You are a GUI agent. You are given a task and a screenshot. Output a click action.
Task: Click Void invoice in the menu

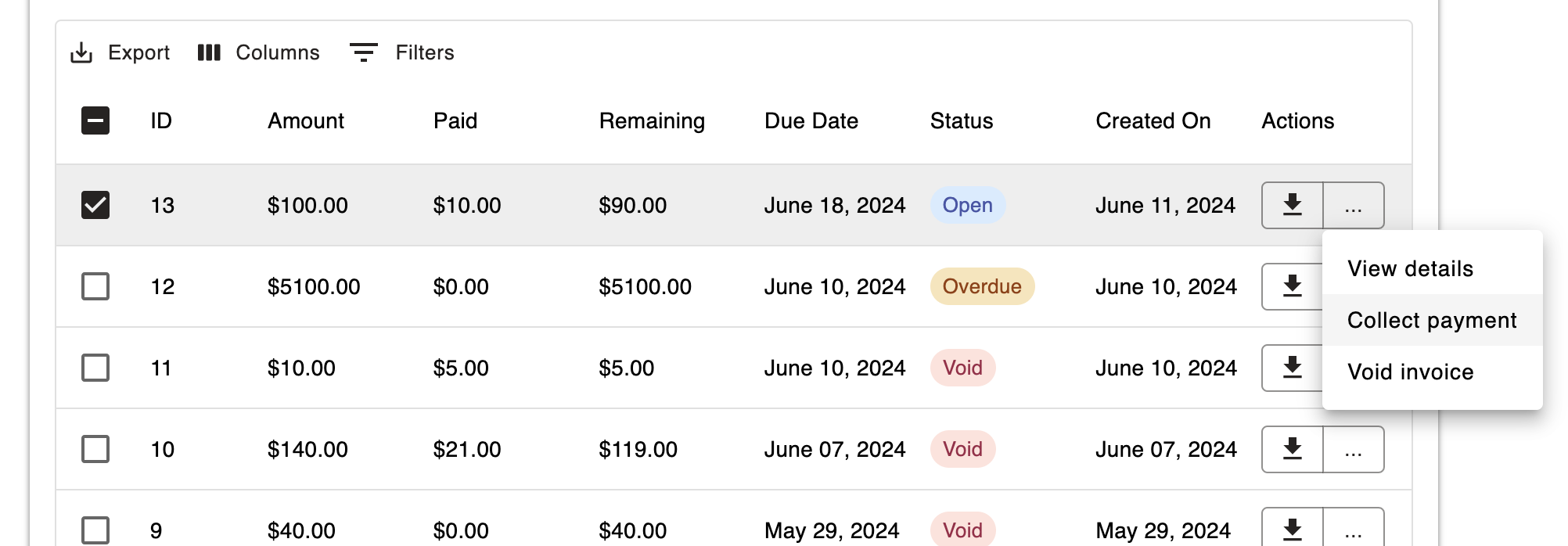1410,372
